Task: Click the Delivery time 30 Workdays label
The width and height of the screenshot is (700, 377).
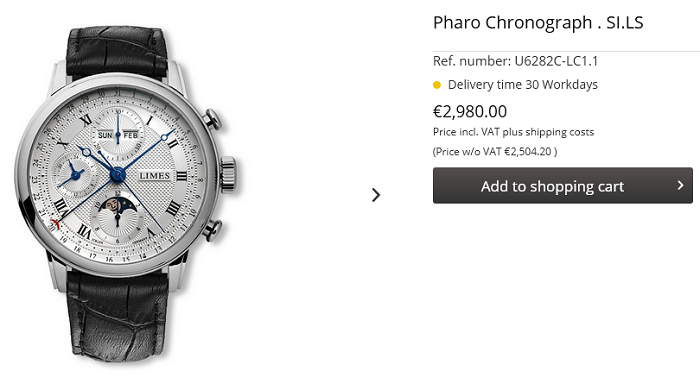Action: pos(522,84)
